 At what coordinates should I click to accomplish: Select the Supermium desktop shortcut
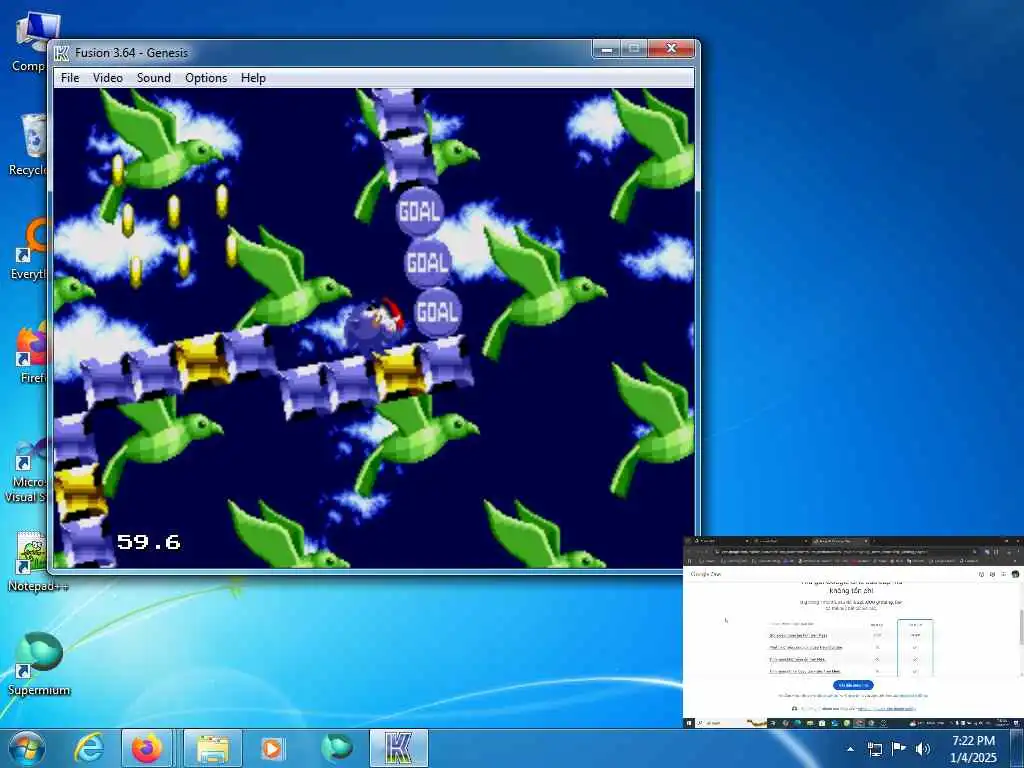click(39, 662)
